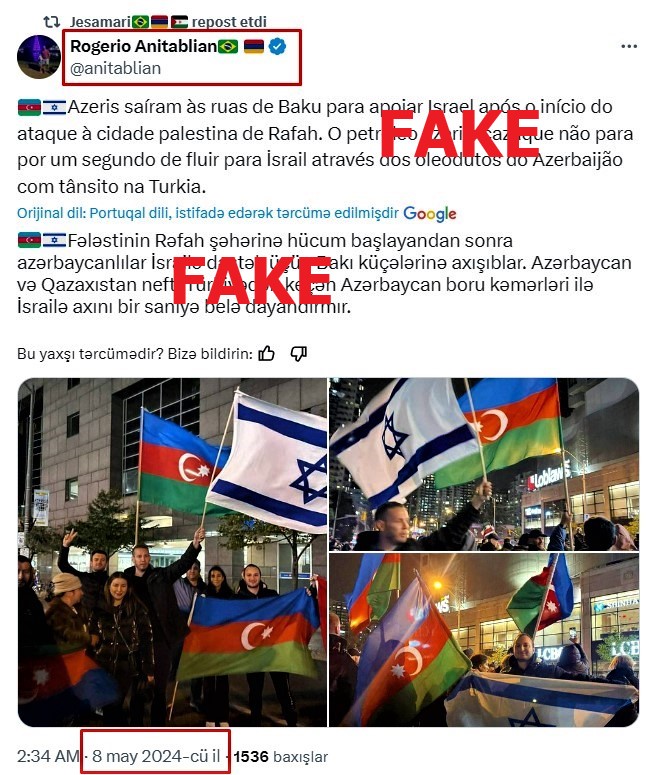Screen dimensions: 655x775
Task: Rate the translation with thumbs up
Action: 266,353
